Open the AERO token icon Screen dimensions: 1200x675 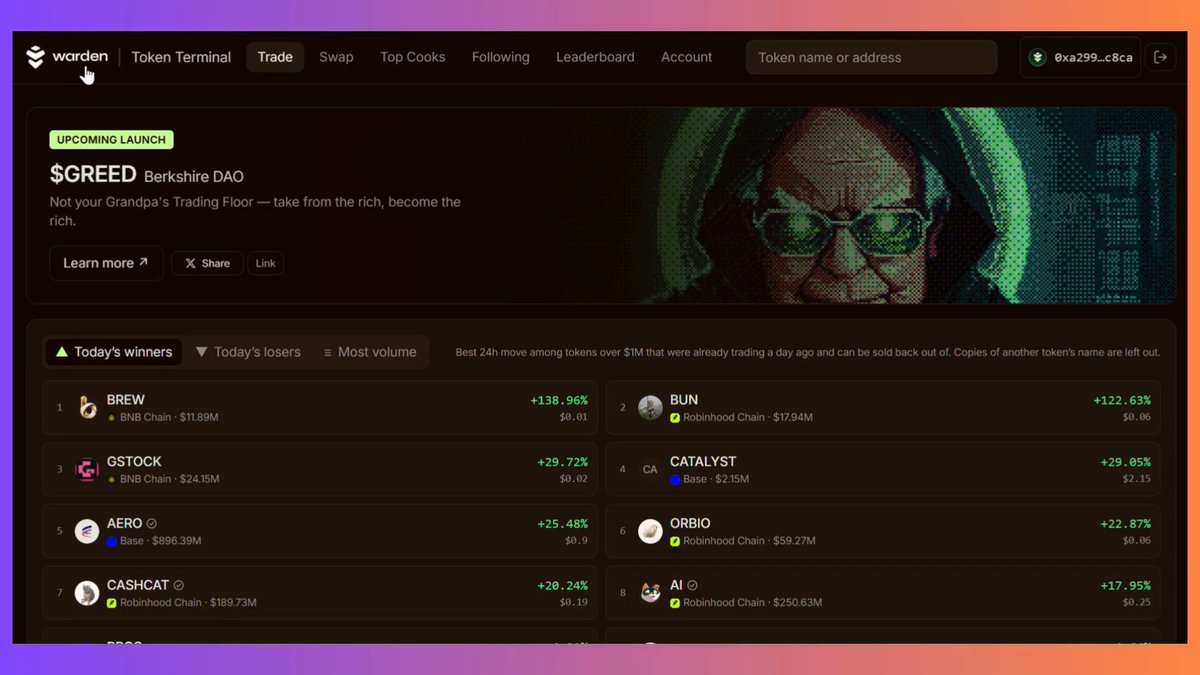click(87, 531)
